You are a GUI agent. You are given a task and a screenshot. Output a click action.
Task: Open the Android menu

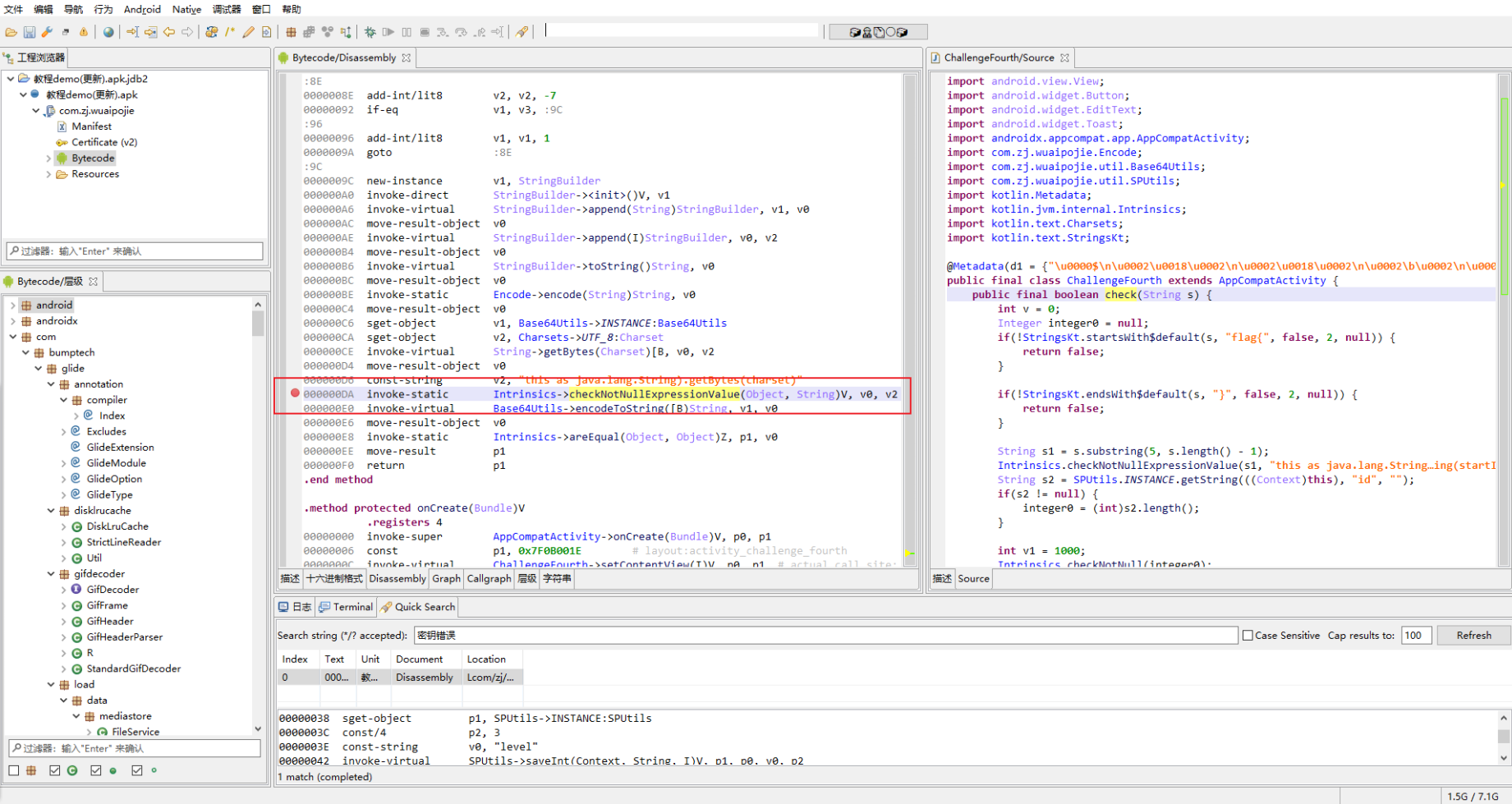pyautogui.click(x=142, y=9)
